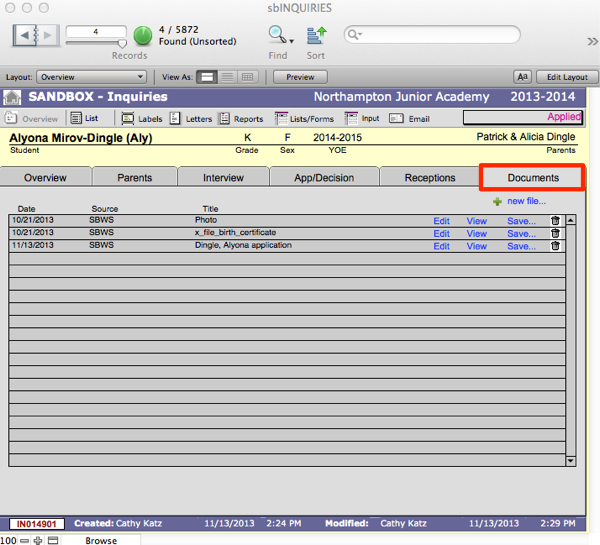Screen dimensions: 600x545
Task: Expand the Layout Overview dropdown
Action: 91,77
